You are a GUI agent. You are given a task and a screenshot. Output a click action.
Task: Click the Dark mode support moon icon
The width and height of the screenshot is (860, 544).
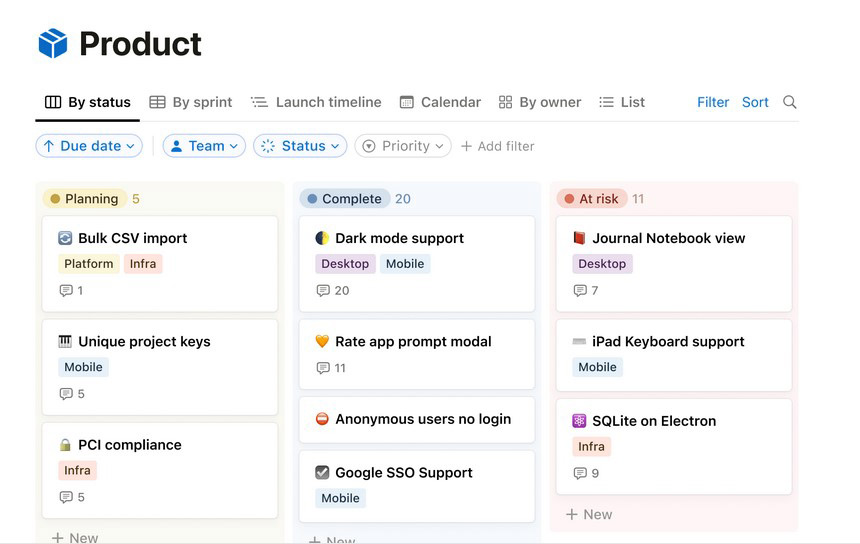(x=322, y=238)
